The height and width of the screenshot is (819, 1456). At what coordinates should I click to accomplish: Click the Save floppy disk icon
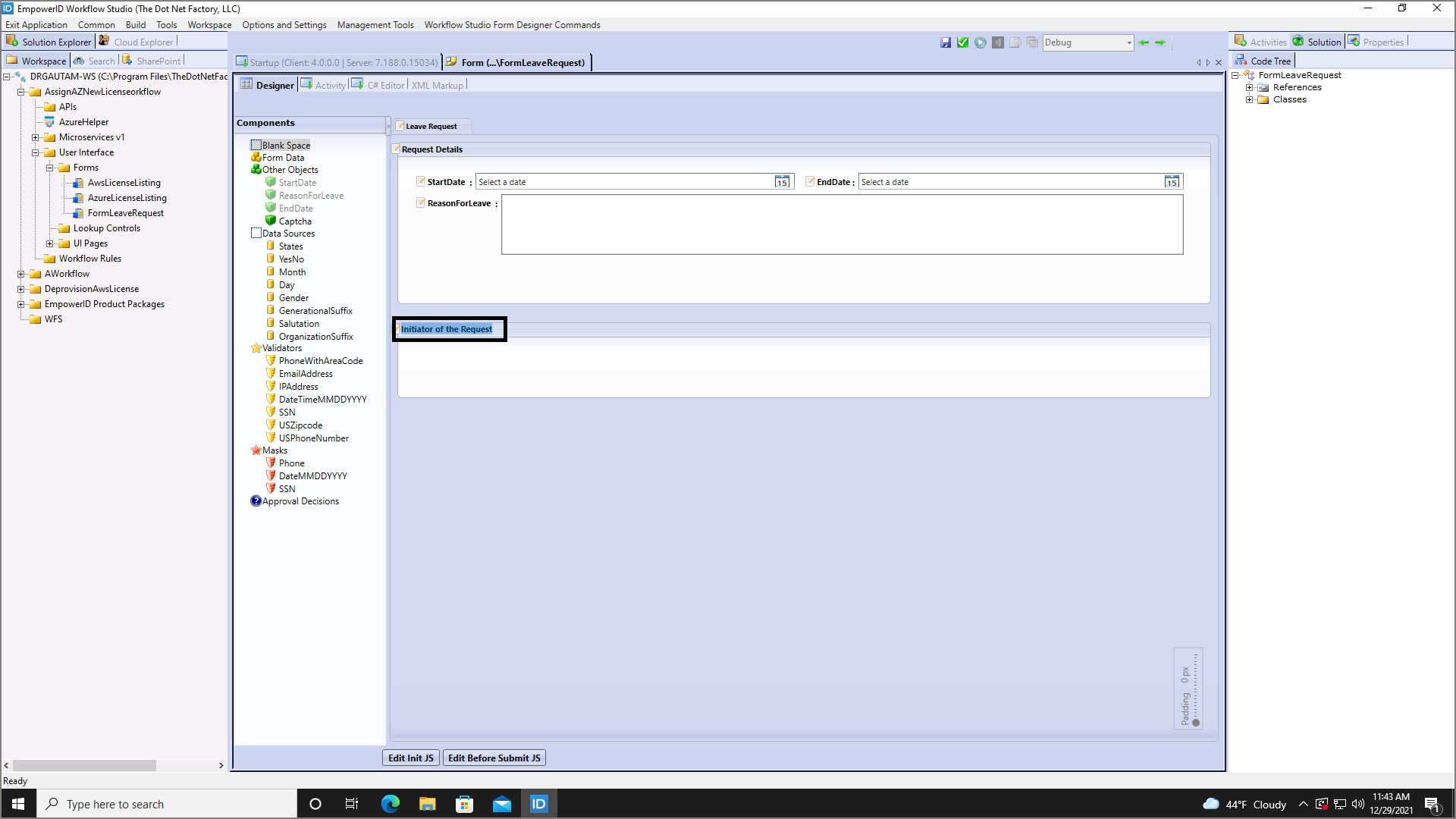946,42
